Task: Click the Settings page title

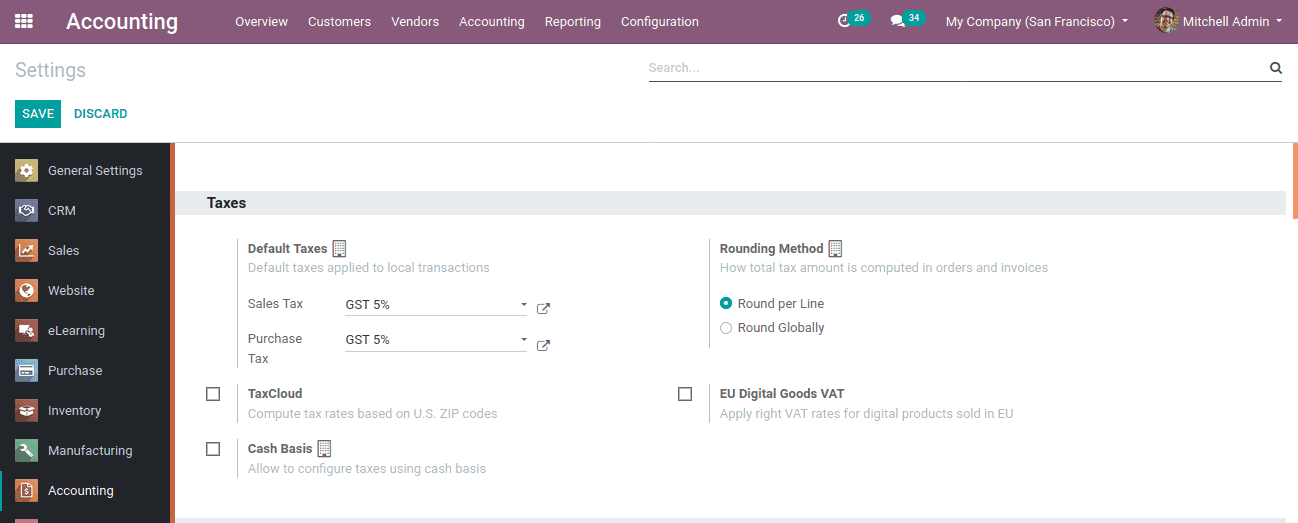Action: click(51, 70)
